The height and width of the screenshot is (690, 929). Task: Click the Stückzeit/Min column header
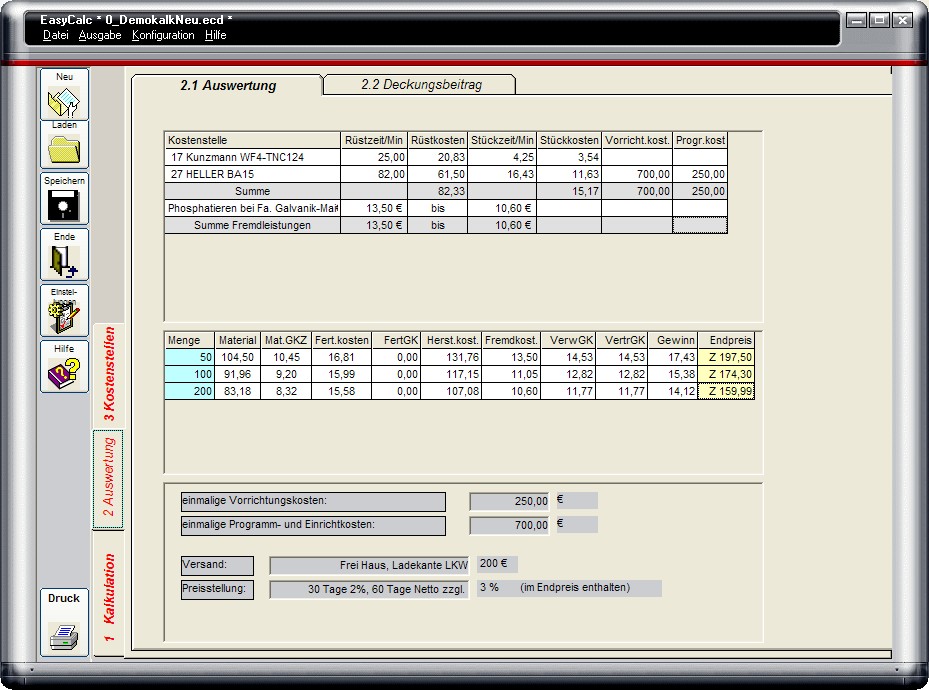click(x=502, y=140)
